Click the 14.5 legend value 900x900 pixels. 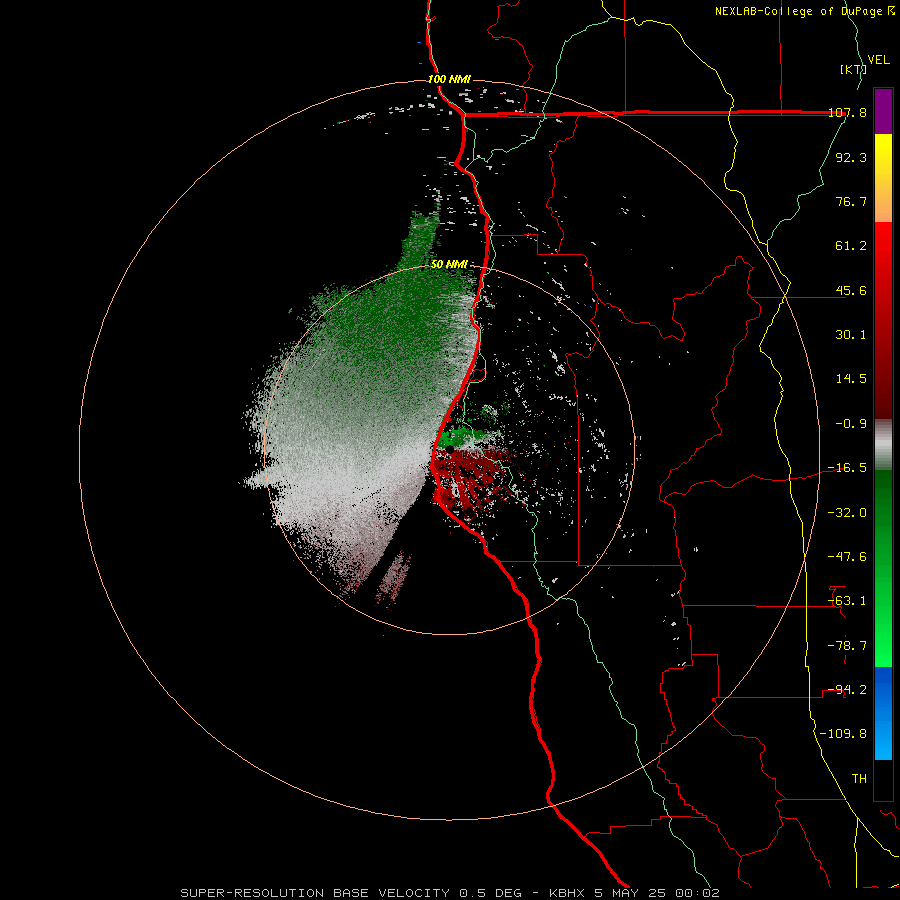coord(851,379)
